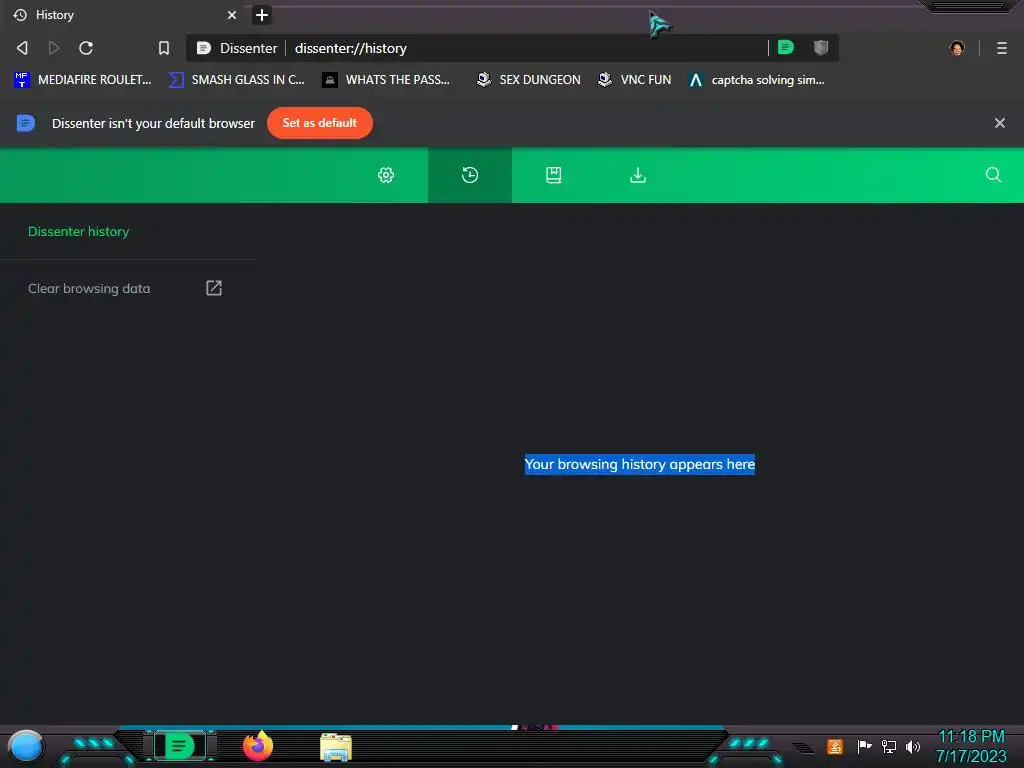Click 'Your browsing history appears here' text
This screenshot has height=768, width=1024.
click(639, 464)
